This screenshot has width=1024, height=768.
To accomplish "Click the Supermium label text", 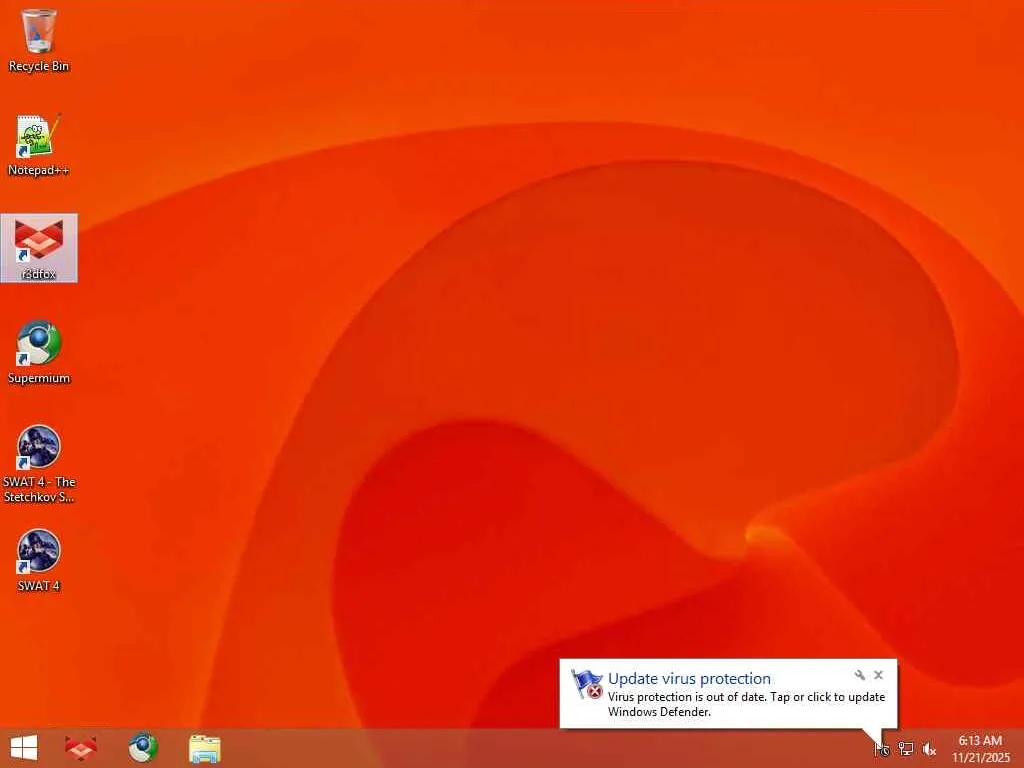I will click(39, 378).
